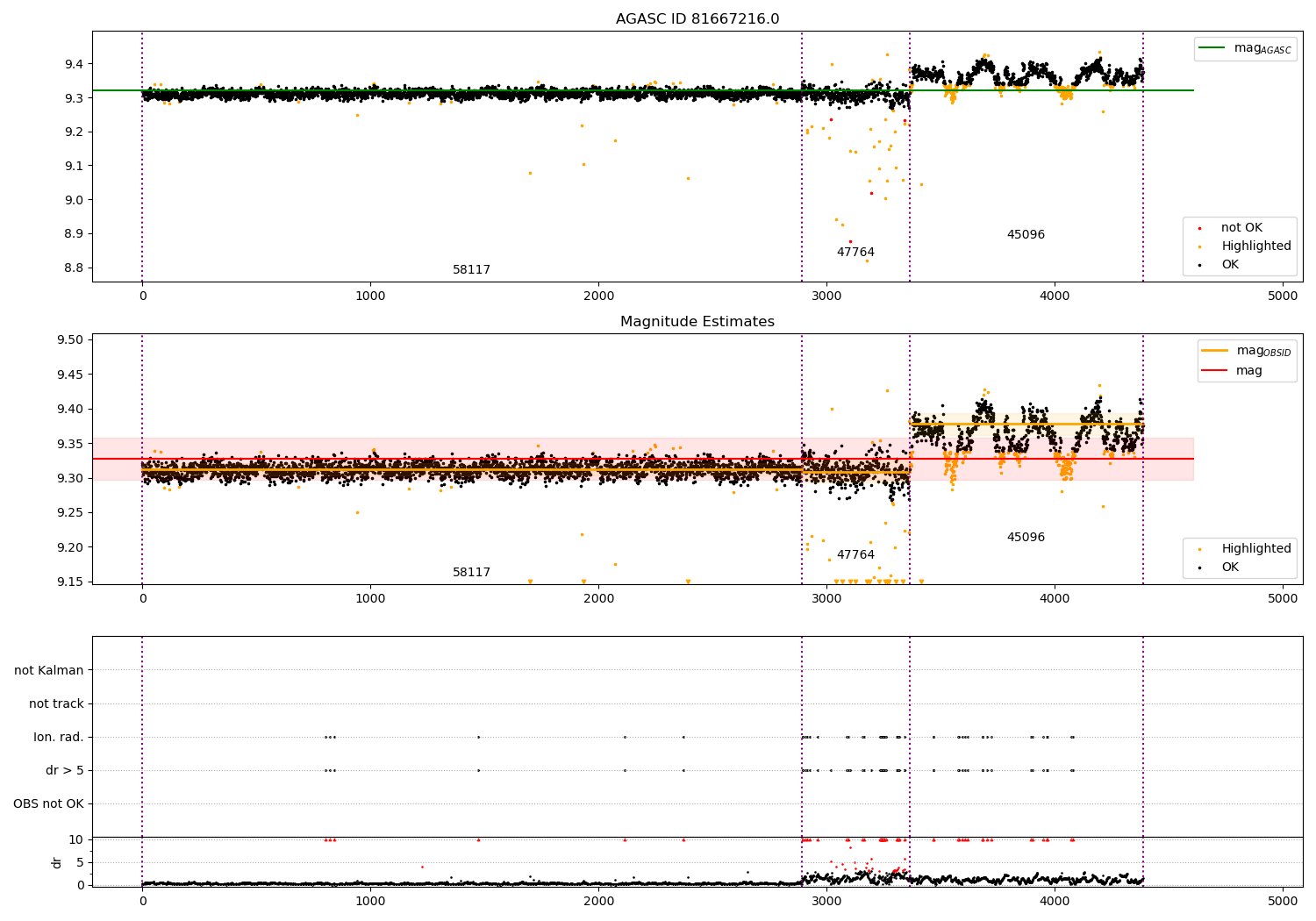Viewport: 1316px width, 921px height.
Task: Click the "9.4" y-axis tick label
Action: [74, 64]
